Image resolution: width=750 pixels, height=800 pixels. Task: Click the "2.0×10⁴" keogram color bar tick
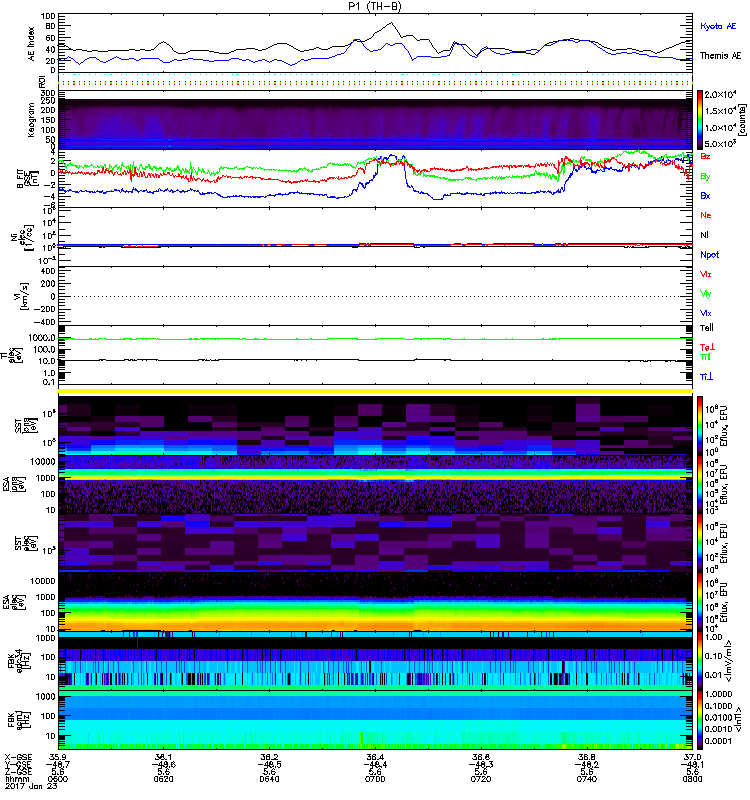coord(720,95)
